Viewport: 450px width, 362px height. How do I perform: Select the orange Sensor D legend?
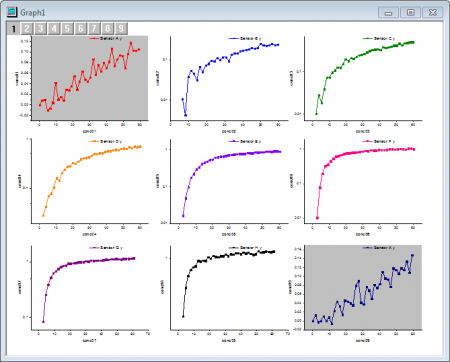[x=106, y=141]
